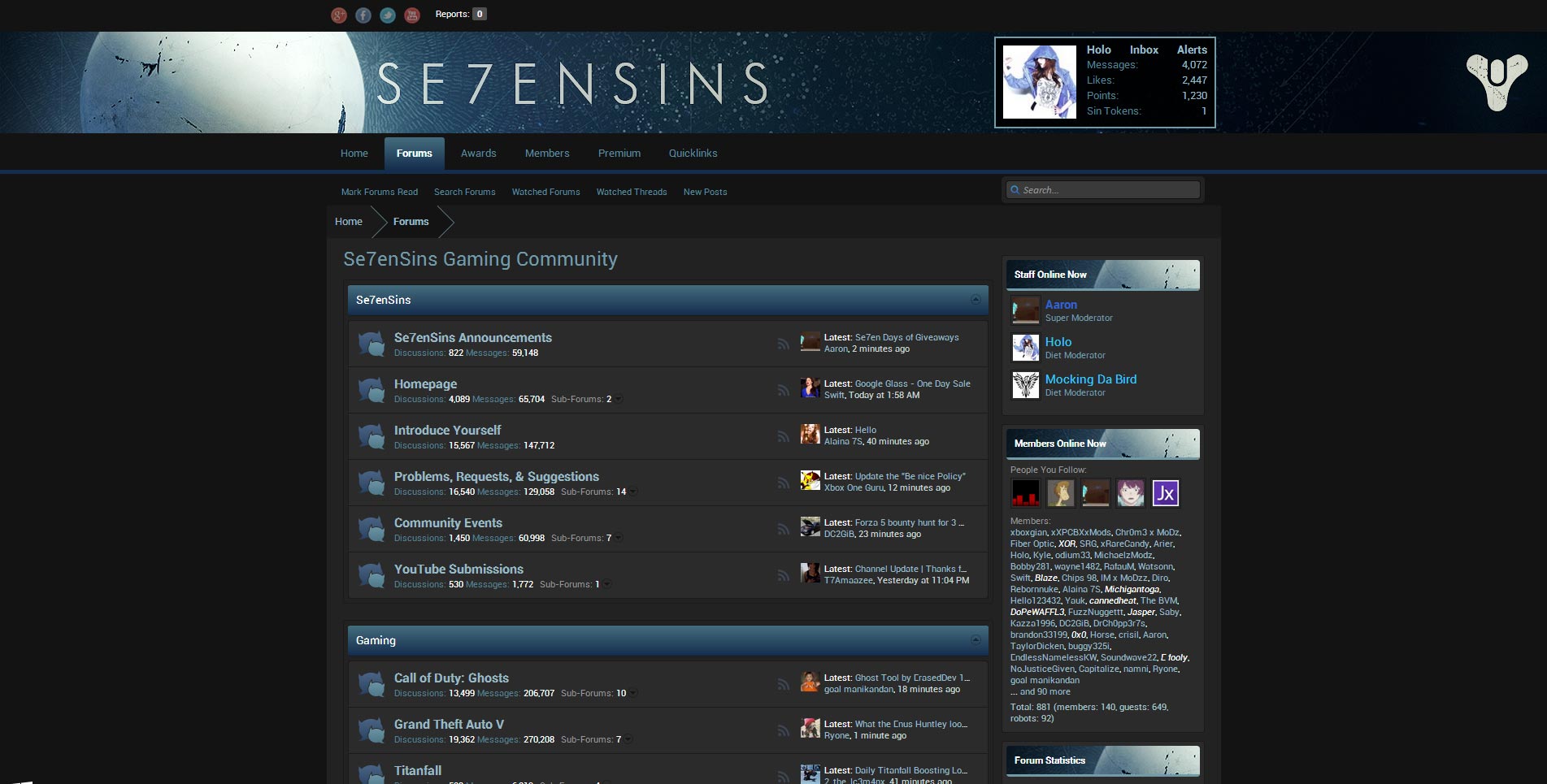
Task: Click the Destiny emblem in header
Action: pos(1497,82)
